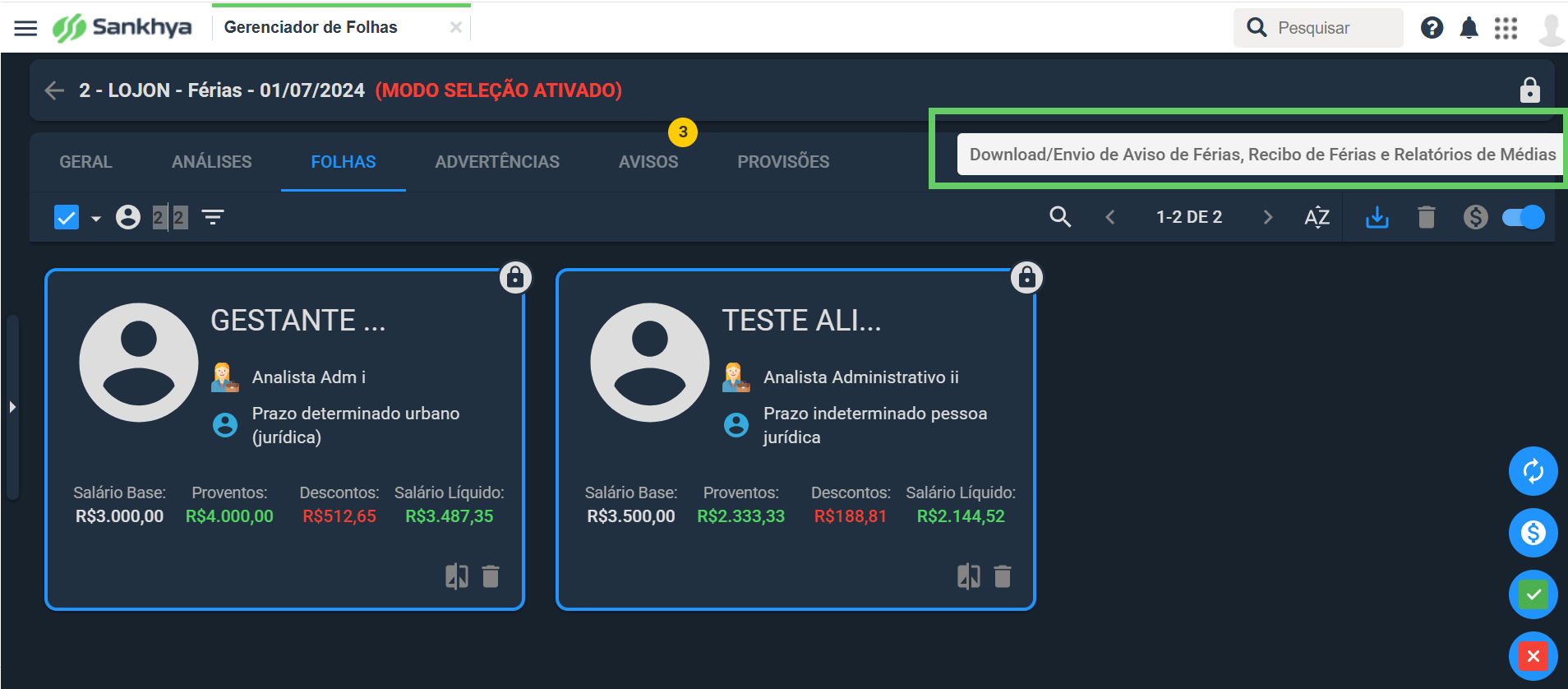Click the A-Z sort icon
This screenshot has width=1568, height=689.
[1317, 217]
